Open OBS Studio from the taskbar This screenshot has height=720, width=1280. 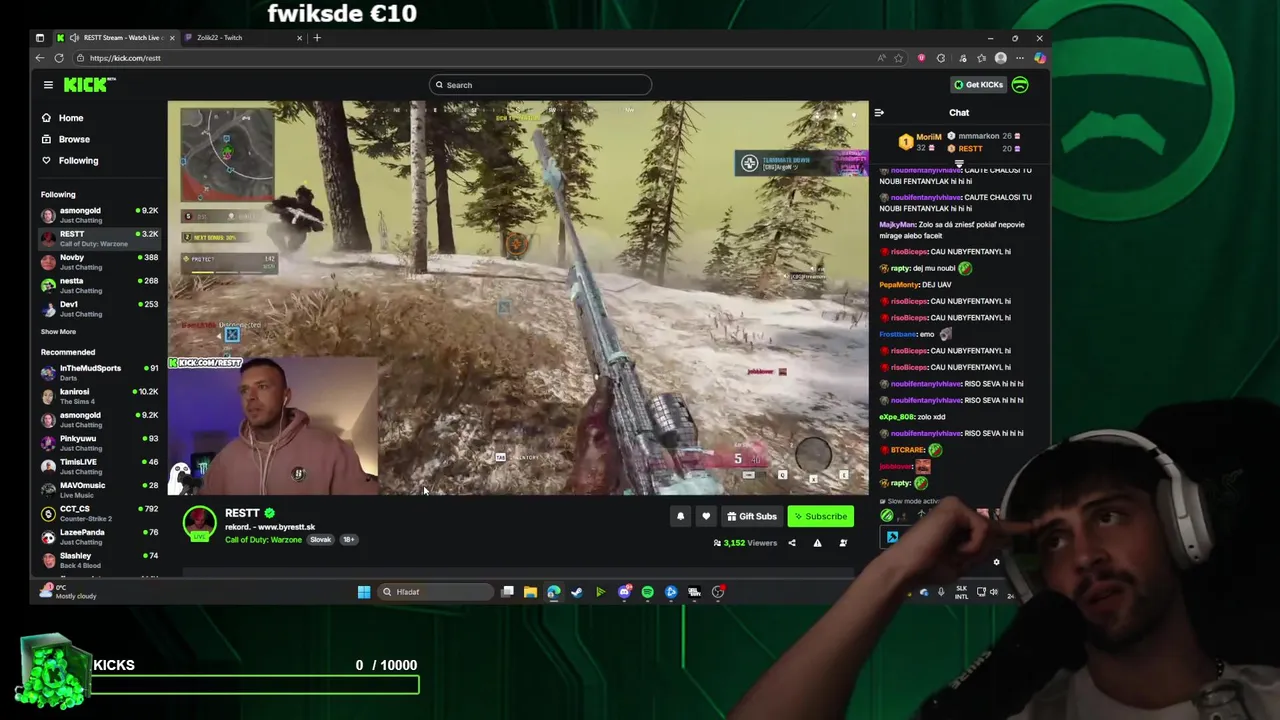(718, 592)
